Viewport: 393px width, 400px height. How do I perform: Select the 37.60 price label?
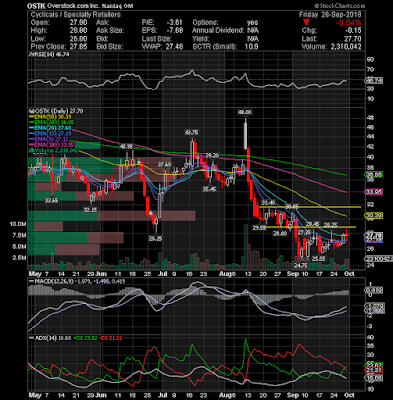tap(164, 165)
